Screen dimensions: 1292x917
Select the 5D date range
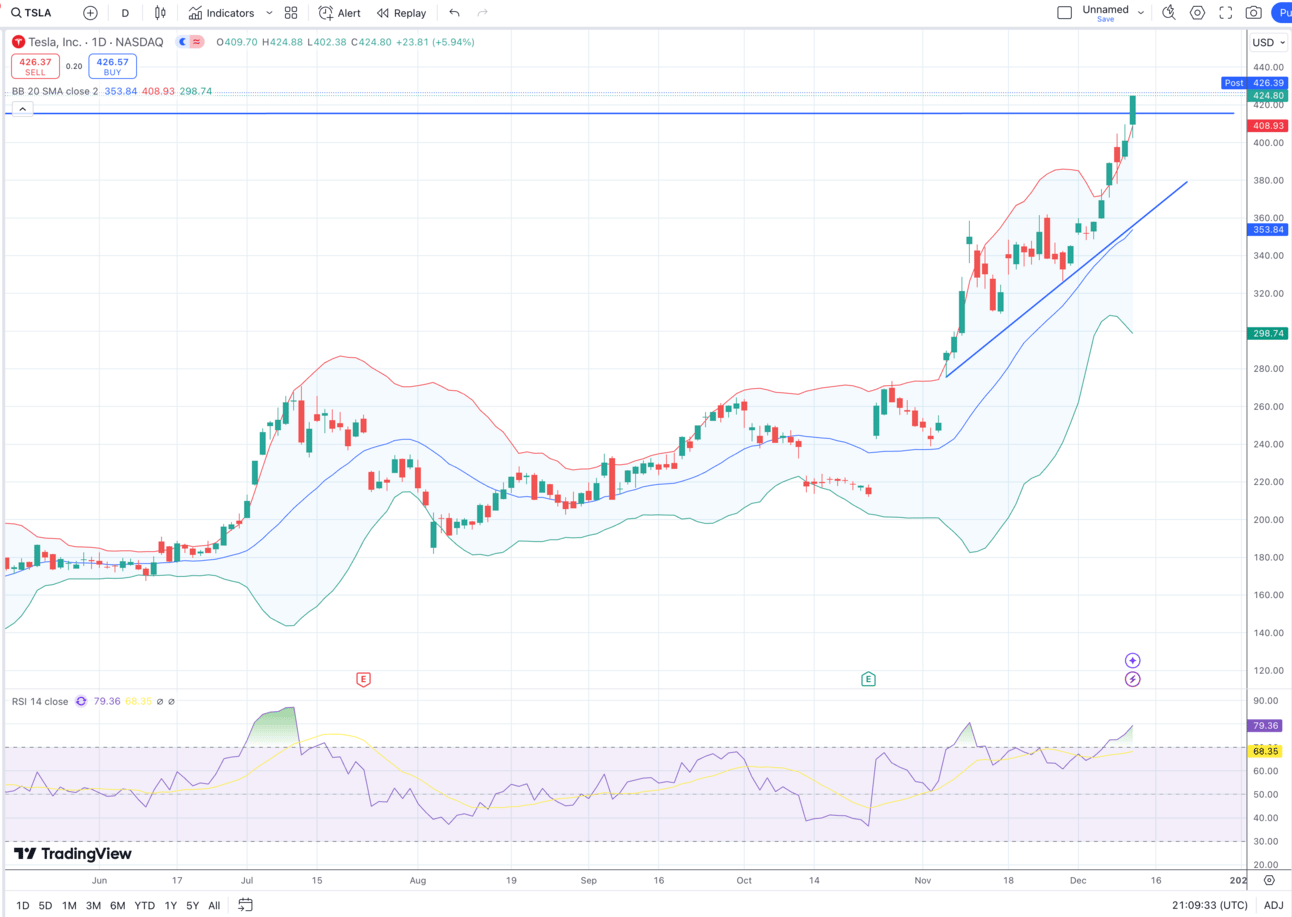point(45,906)
